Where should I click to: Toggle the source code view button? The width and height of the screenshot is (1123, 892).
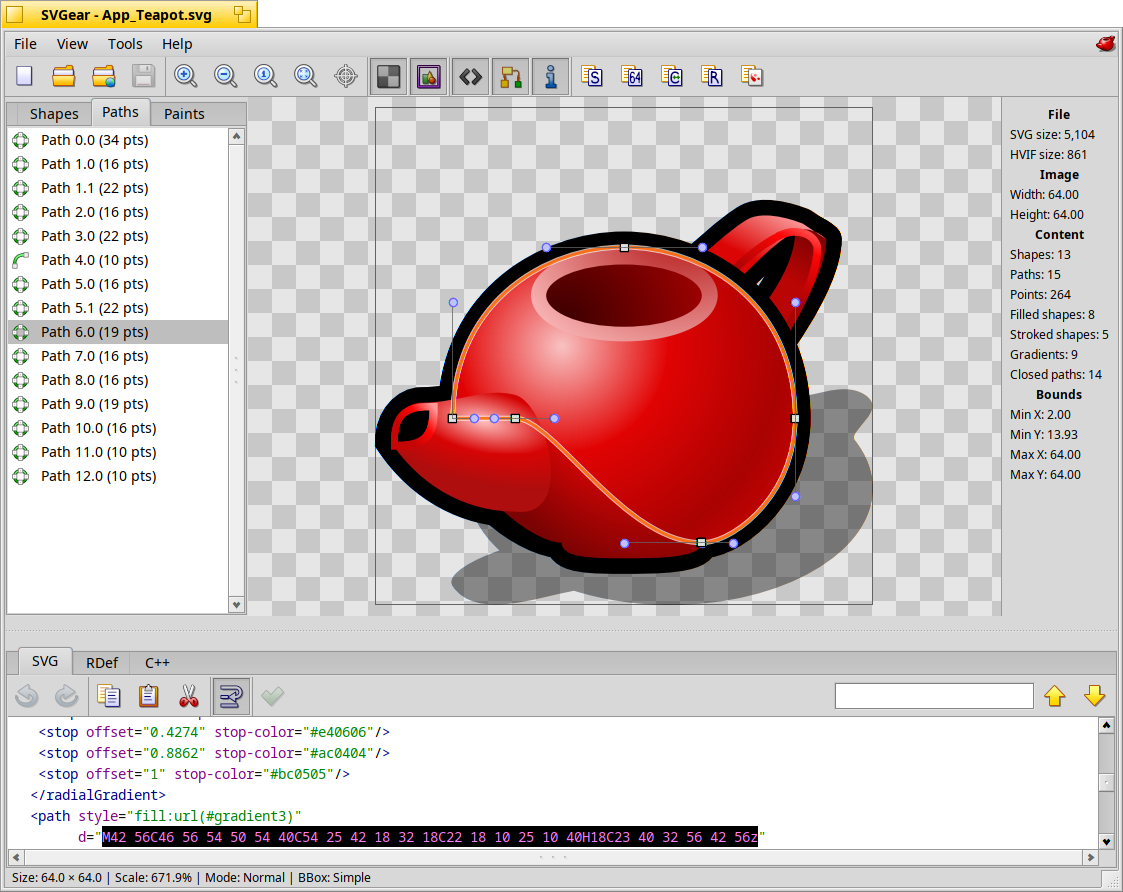coord(470,76)
